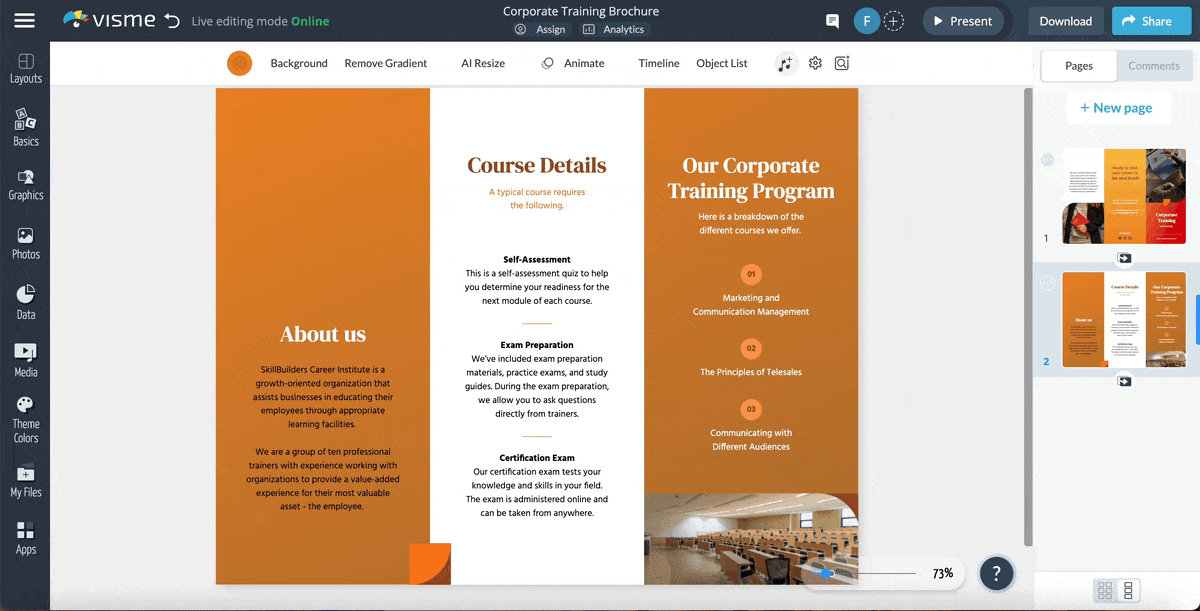Click the background color orange swatch
The image size is (1200, 611).
239,63
